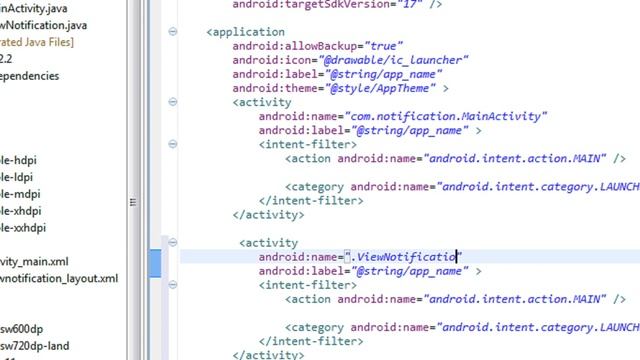Select the le-ldpi folder
The image size is (640, 360).
coord(16,177)
